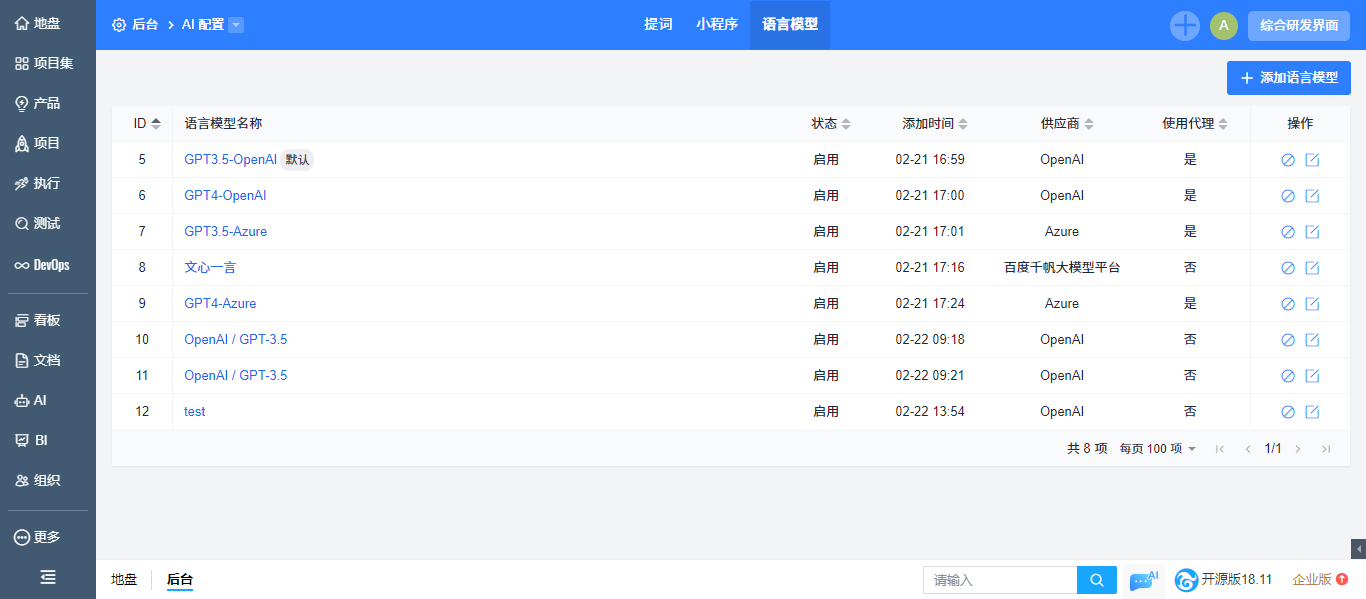Viewport: 1366px width, 599px height.
Task: Expand the right-edge collapsed panel handle
Action: coord(1358,549)
